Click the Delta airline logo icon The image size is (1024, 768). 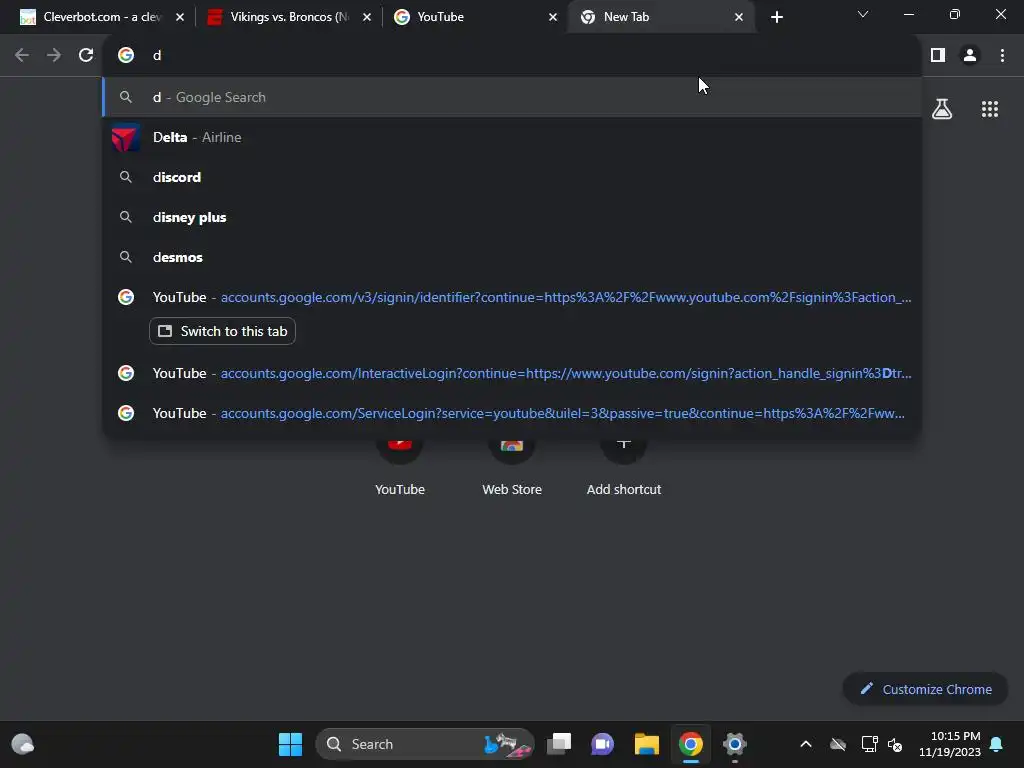pyautogui.click(x=125, y=137)
